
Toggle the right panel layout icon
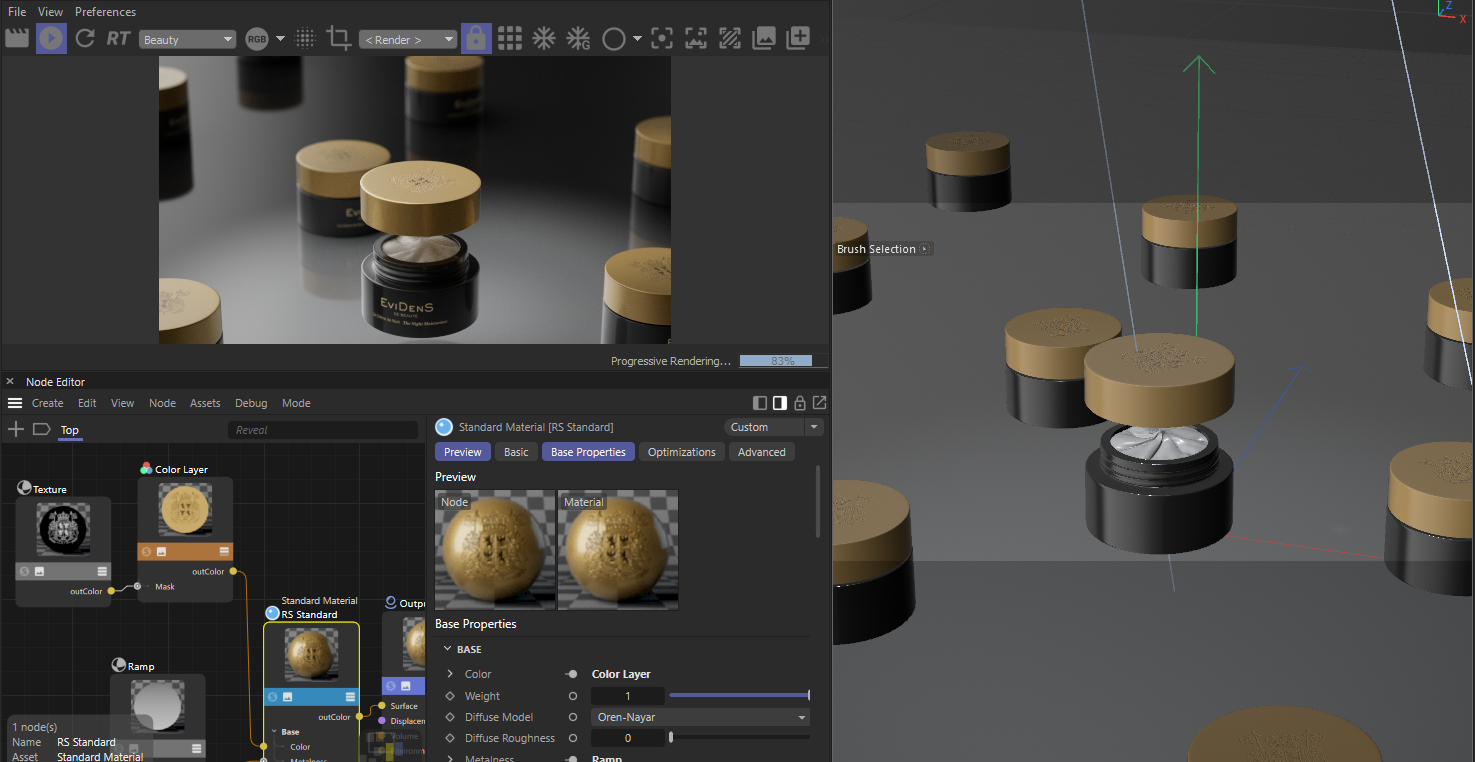click(780, 403)
